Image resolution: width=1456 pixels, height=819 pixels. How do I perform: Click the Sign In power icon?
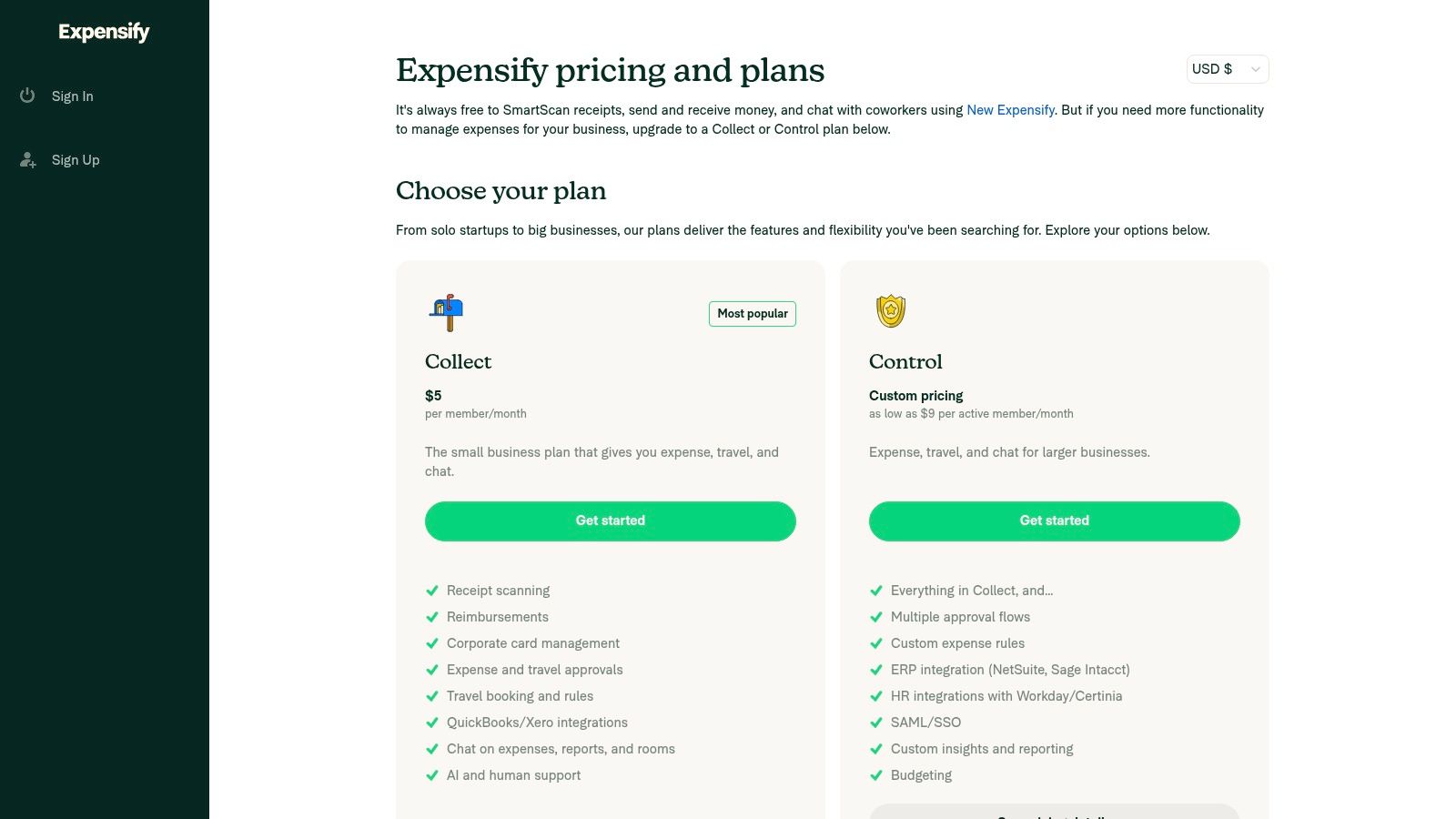point(27,96)
